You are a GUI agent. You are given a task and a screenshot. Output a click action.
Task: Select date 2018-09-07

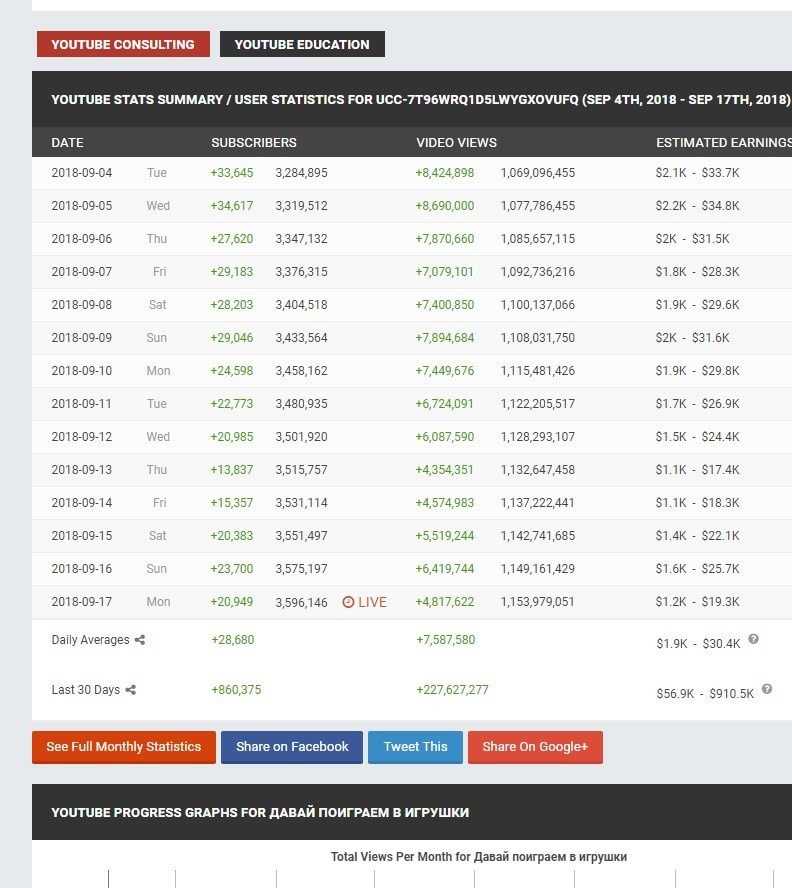point(82,272)
